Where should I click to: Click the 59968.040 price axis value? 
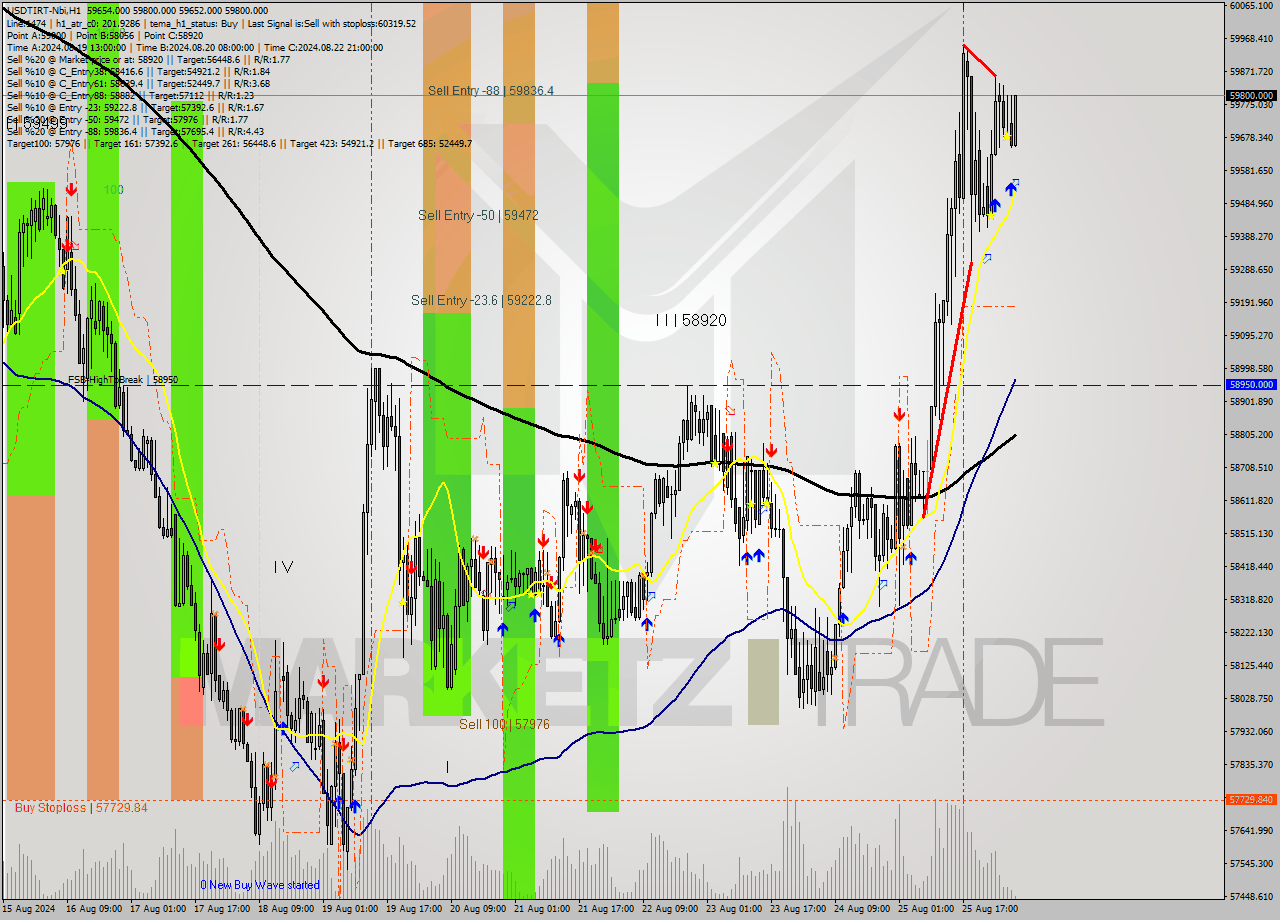click(x=1251, y=39)
